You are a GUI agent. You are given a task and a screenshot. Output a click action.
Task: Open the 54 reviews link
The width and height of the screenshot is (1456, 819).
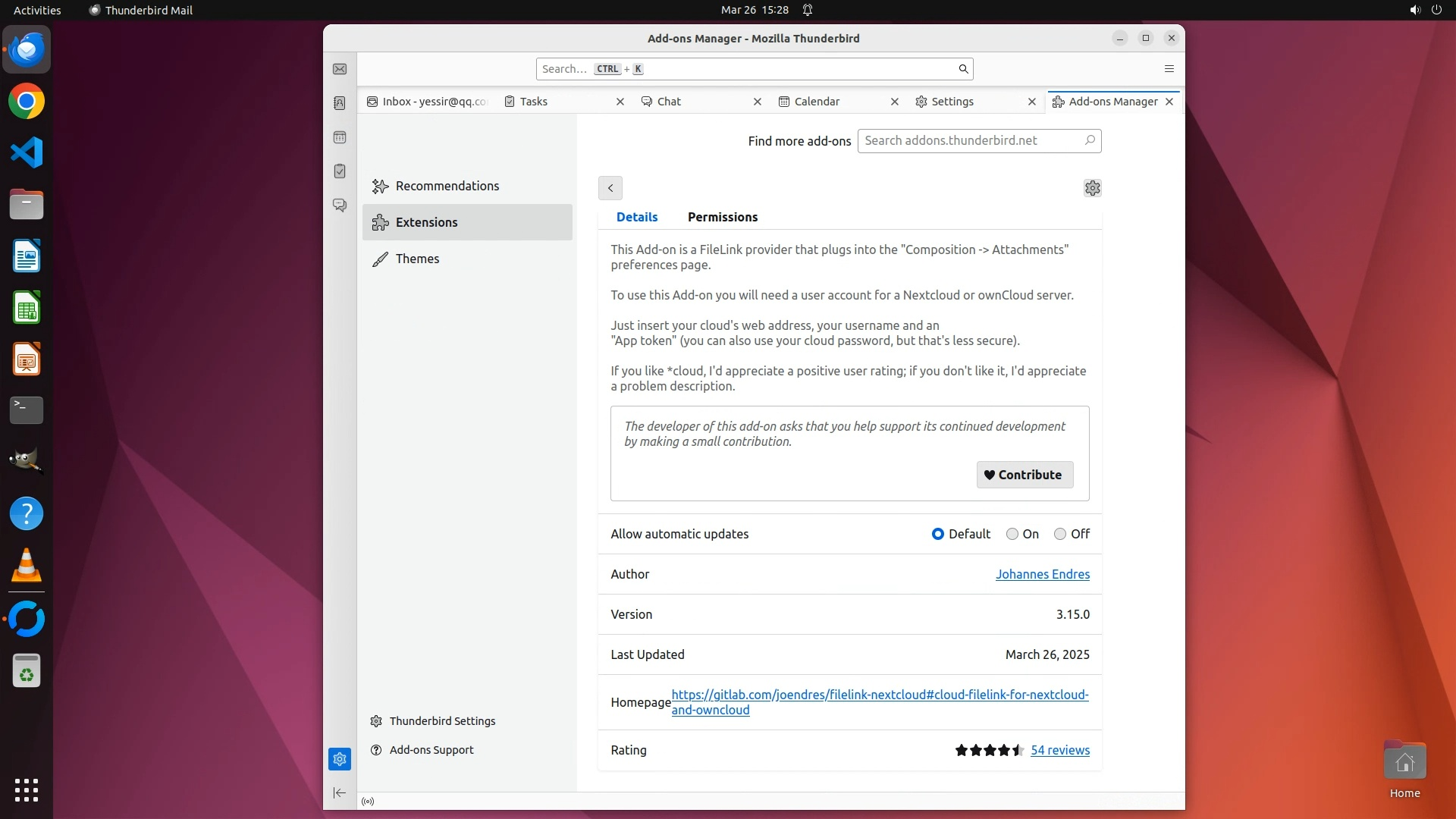pyautogui.click(x=1059, y=751)
